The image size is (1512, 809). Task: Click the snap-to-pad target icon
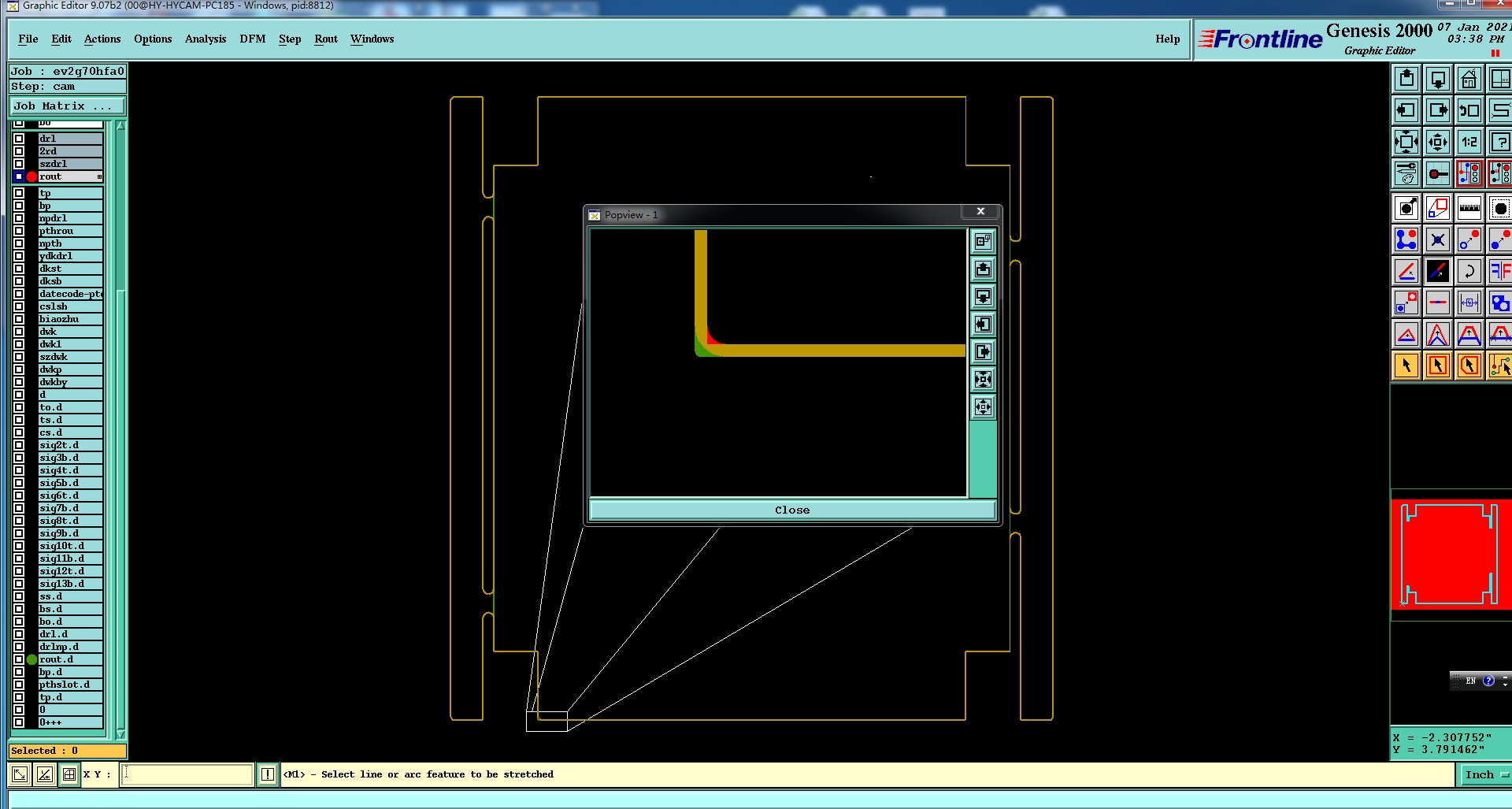1438,173
